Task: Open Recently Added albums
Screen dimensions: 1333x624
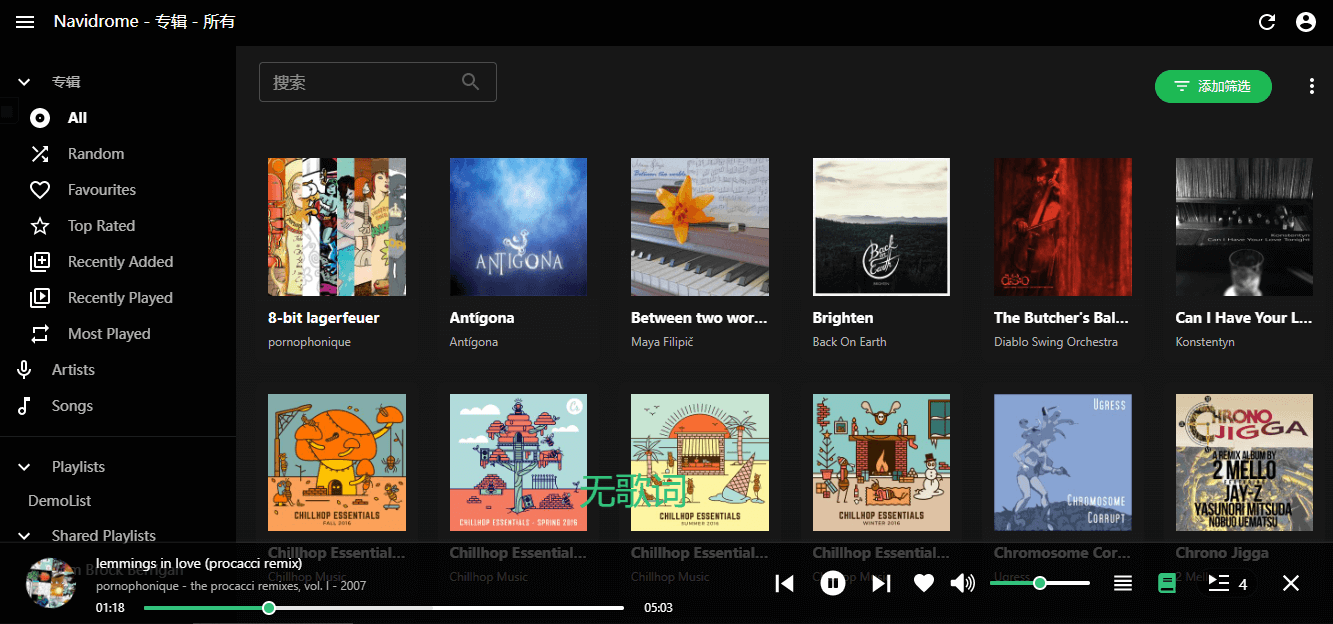Action: (120, 262)
